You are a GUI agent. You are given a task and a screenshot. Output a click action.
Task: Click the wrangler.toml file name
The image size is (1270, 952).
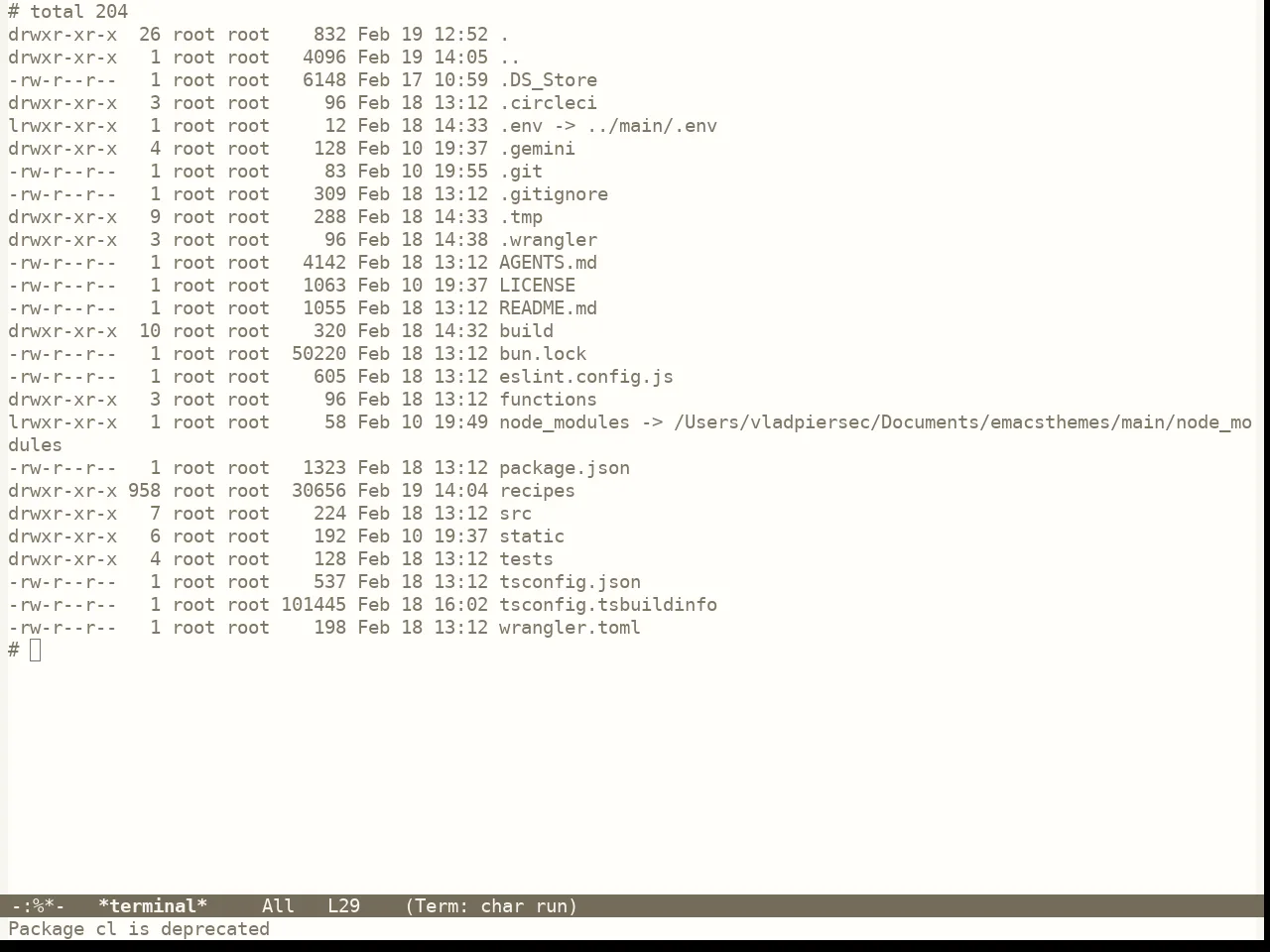click(x=570, y=628)
